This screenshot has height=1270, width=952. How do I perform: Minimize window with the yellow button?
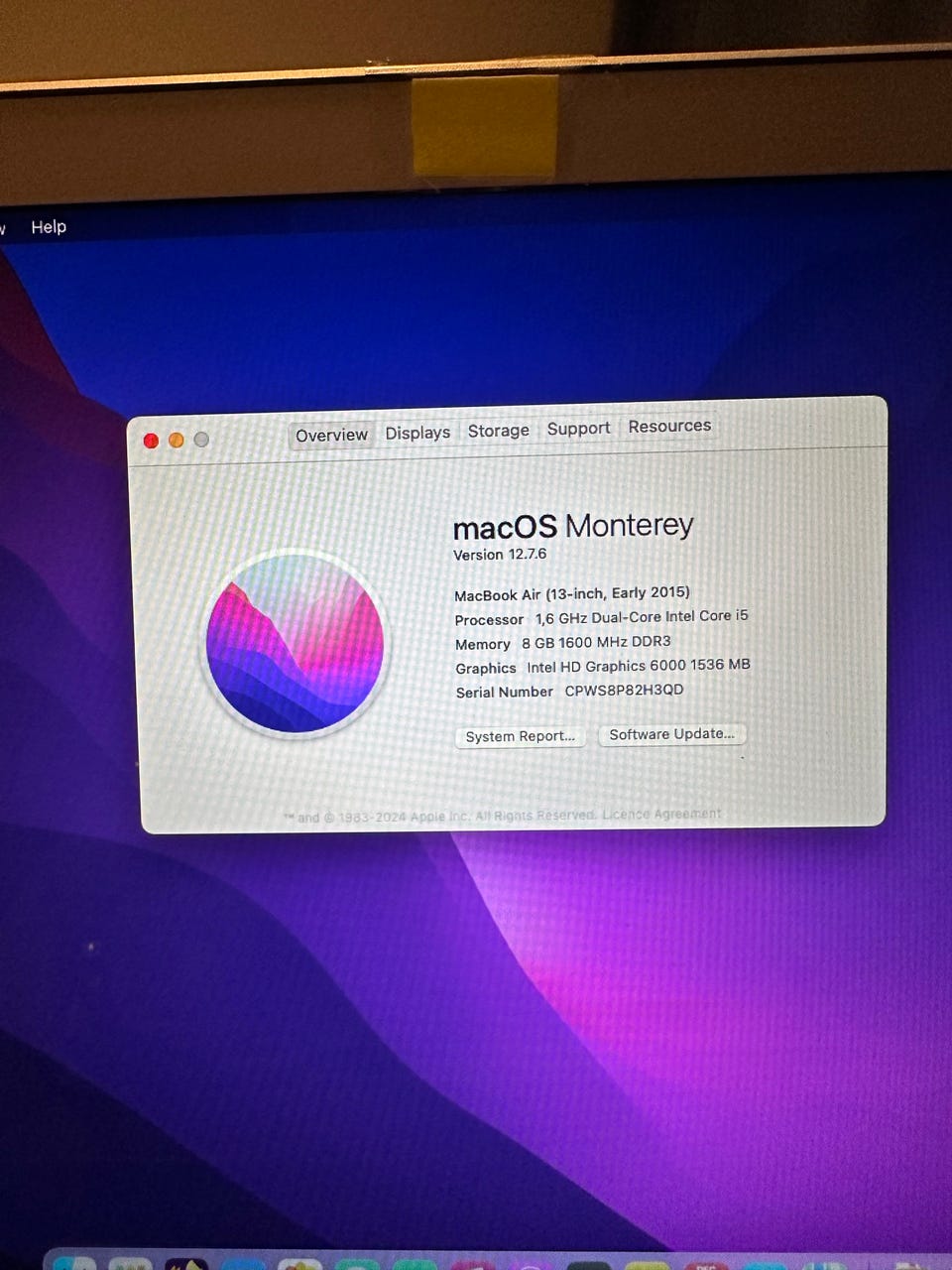[x=177, y=440]
